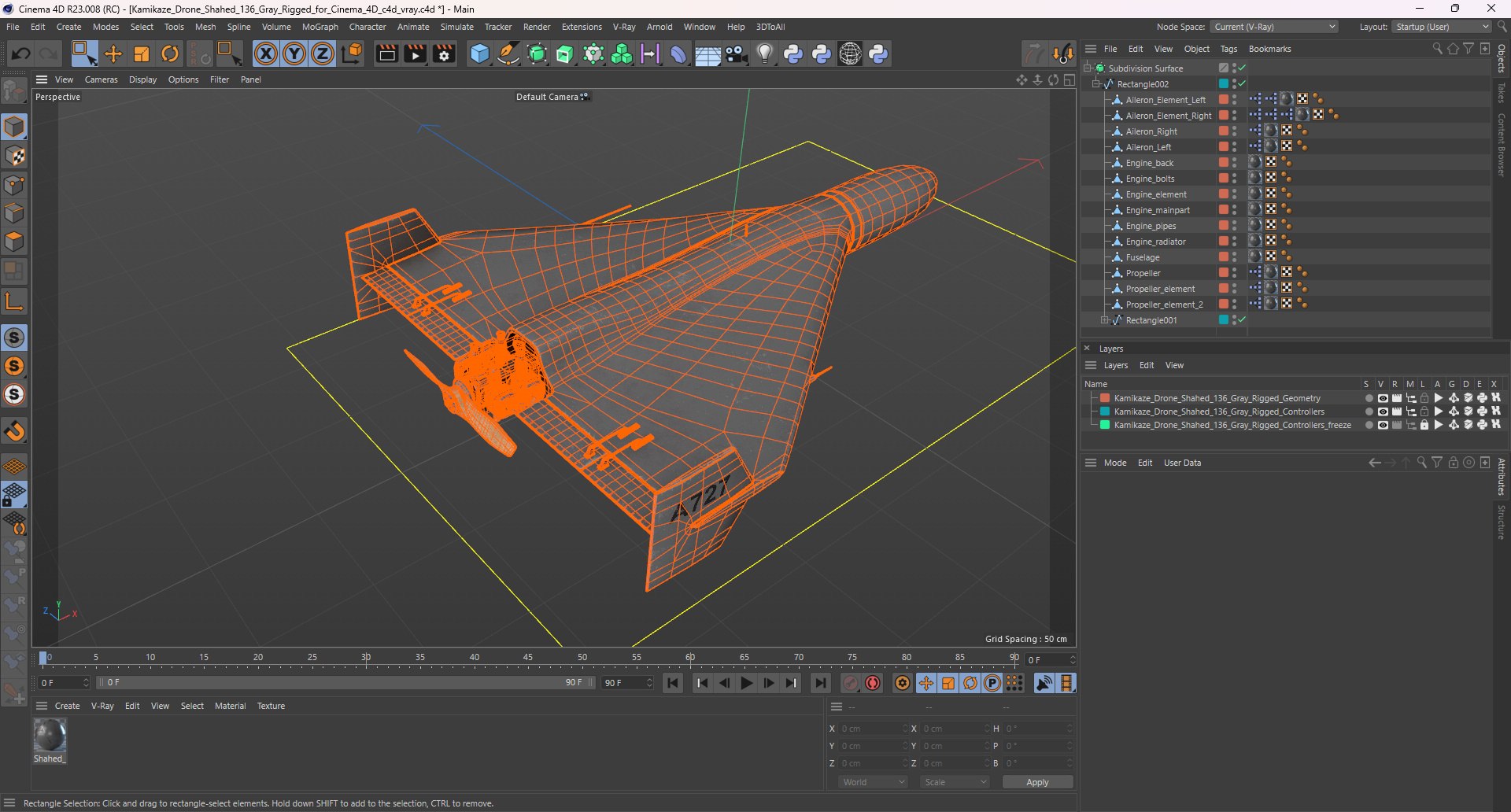The width and height of the screenshot is (1511, 812).
Task: Open Object manager Tags menu
Action: pyautogui.click(x=1228, y=49)
